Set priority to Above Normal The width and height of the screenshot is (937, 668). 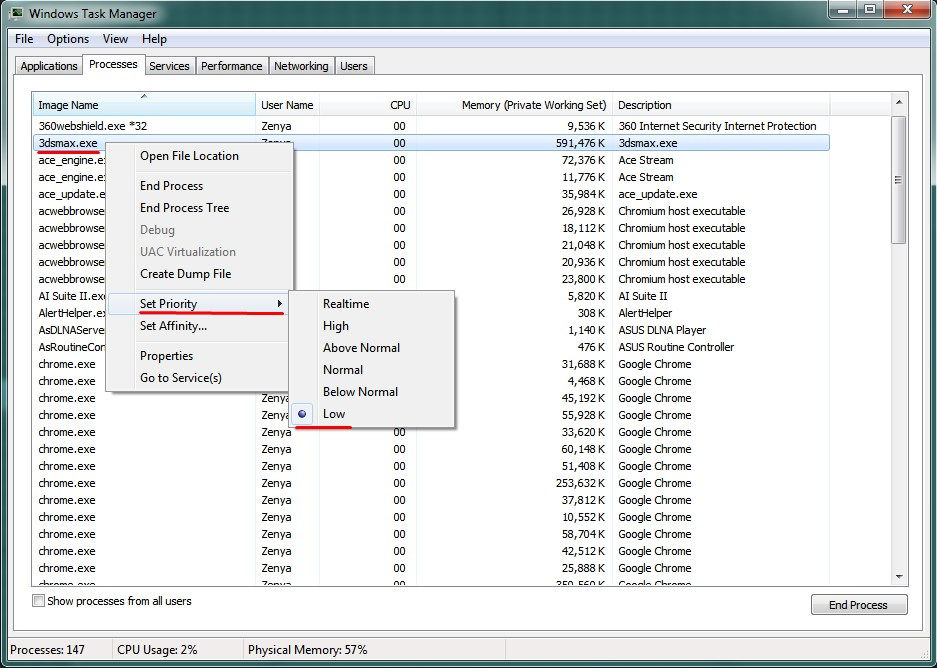tap(362, 348)
